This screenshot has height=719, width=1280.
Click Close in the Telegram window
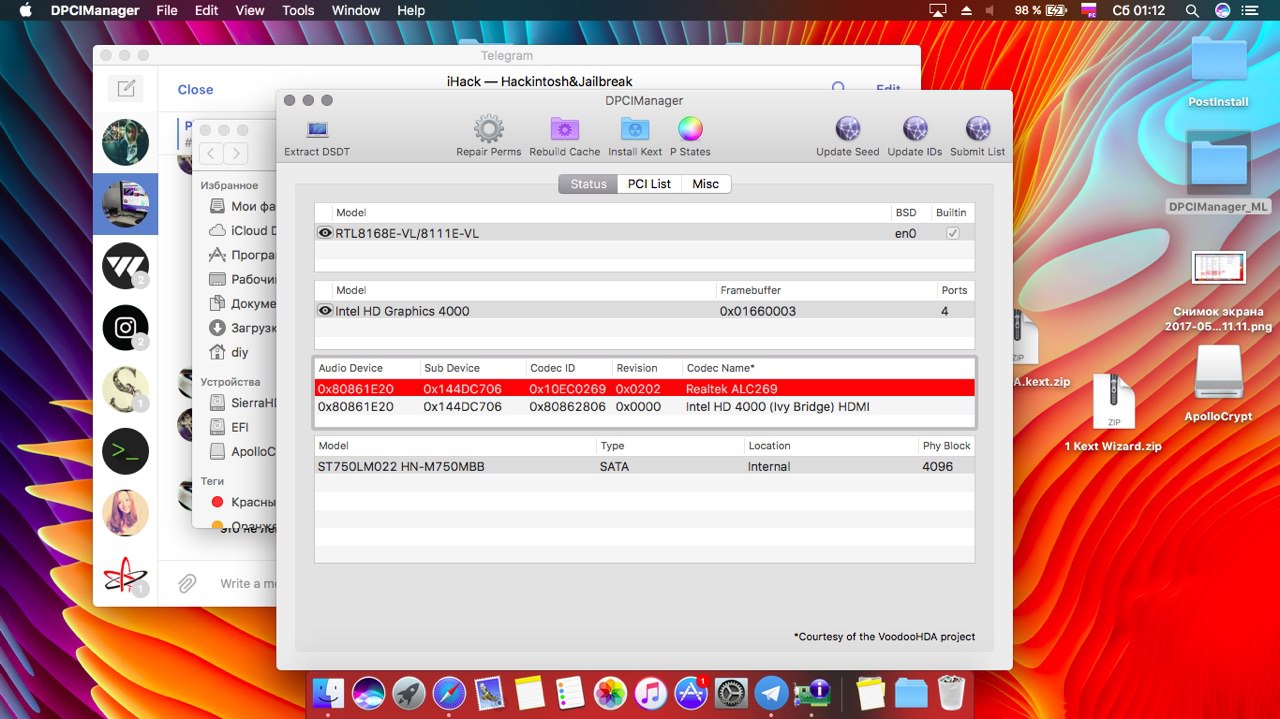(x=195, y=89)
